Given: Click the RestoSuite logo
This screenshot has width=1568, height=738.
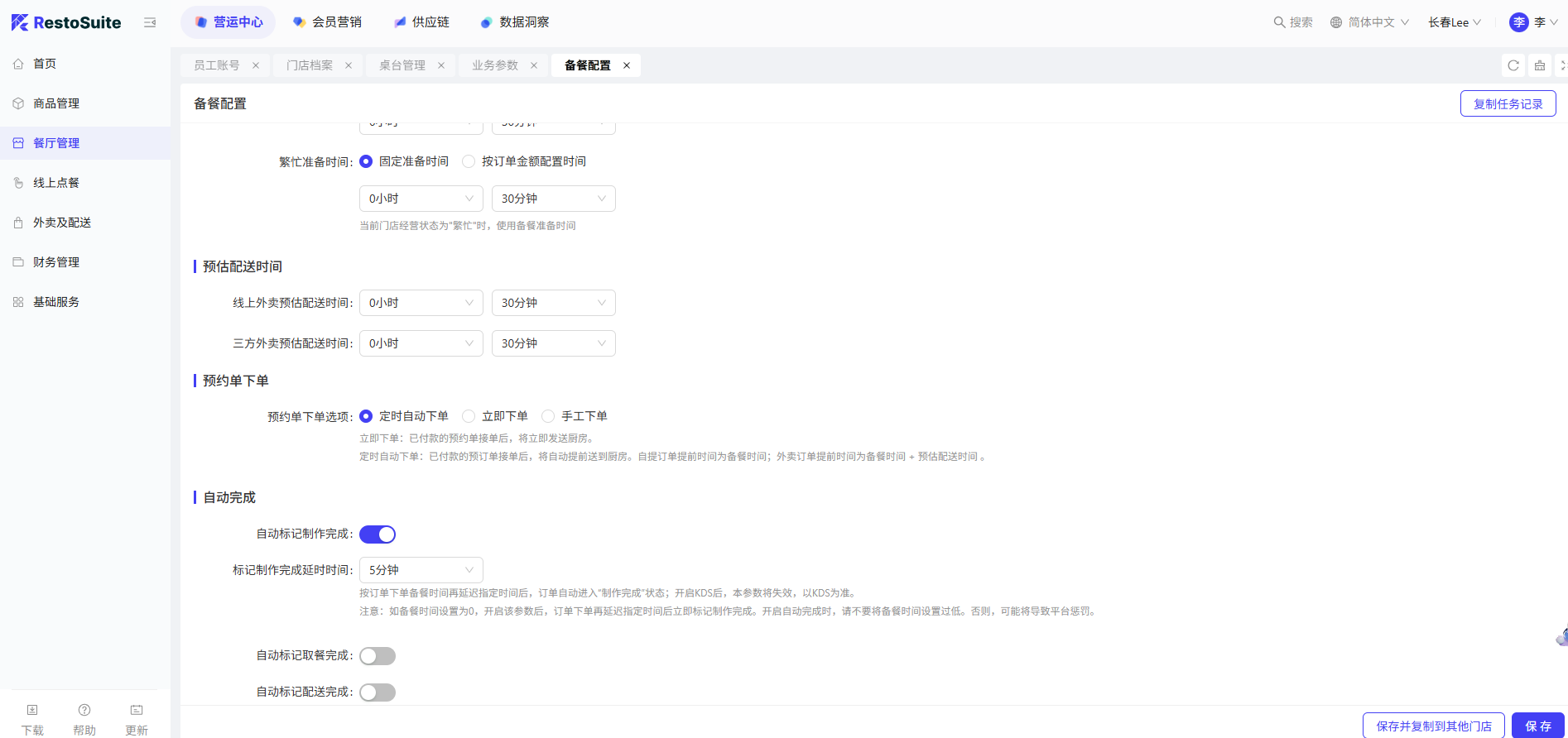Looking at the screenshot, I should (x=66, y=22).
